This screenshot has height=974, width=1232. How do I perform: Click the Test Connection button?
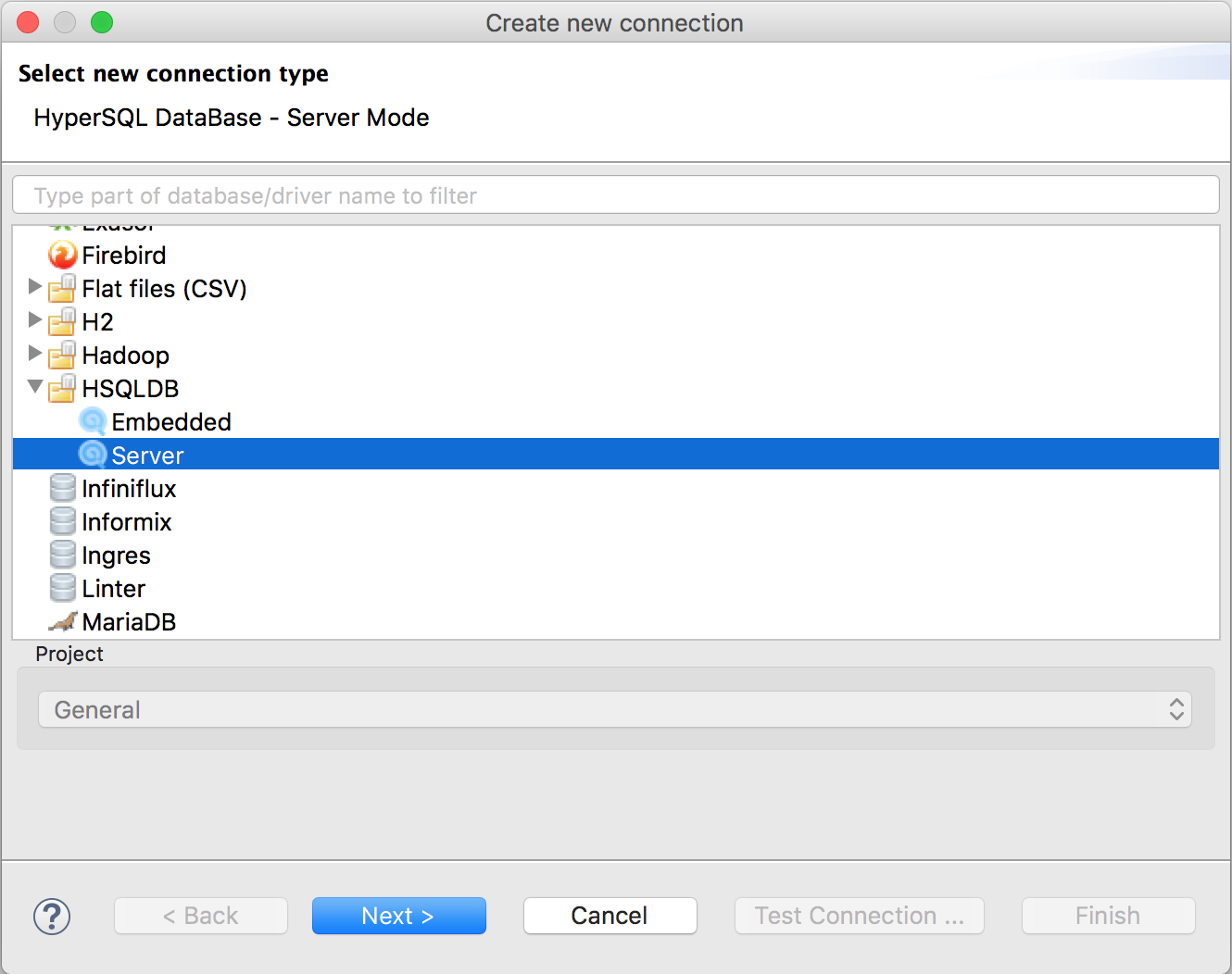(x=858, y=916)
